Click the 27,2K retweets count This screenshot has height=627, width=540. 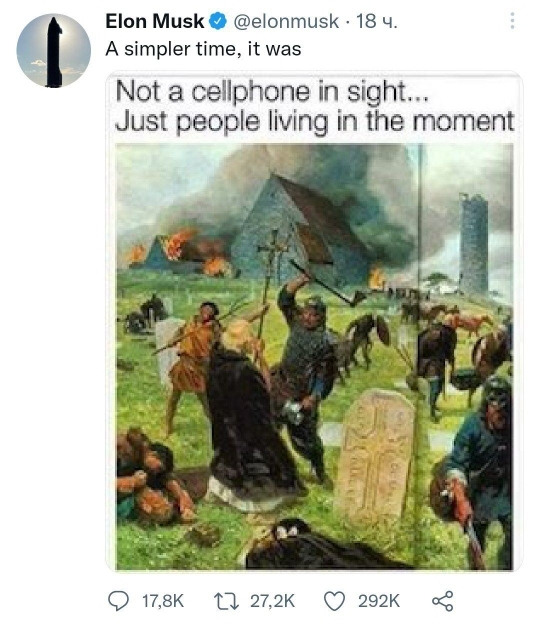272,601
